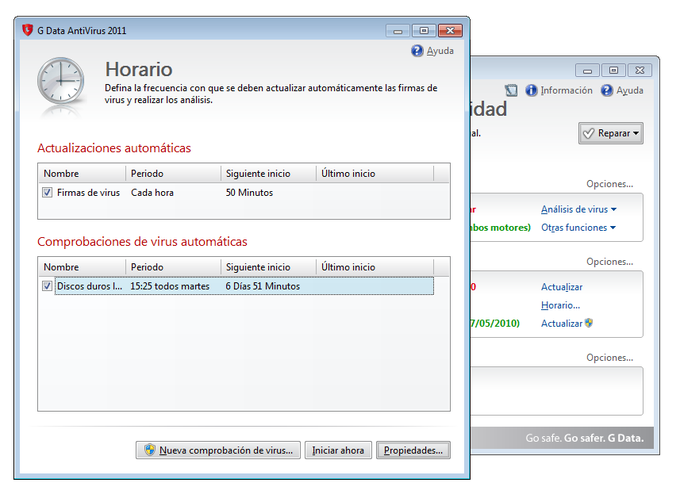This screenshot has width=680, height=502.
Task: Open Información link in background window
Action: point(566,90)
